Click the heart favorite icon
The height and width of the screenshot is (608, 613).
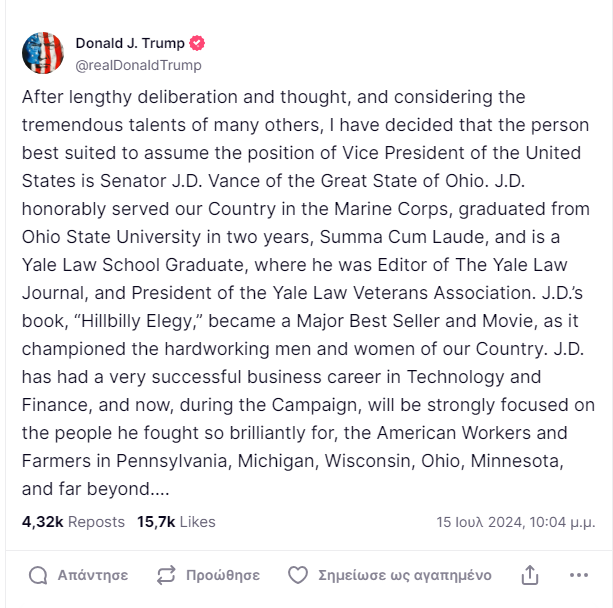click(297, 575)
